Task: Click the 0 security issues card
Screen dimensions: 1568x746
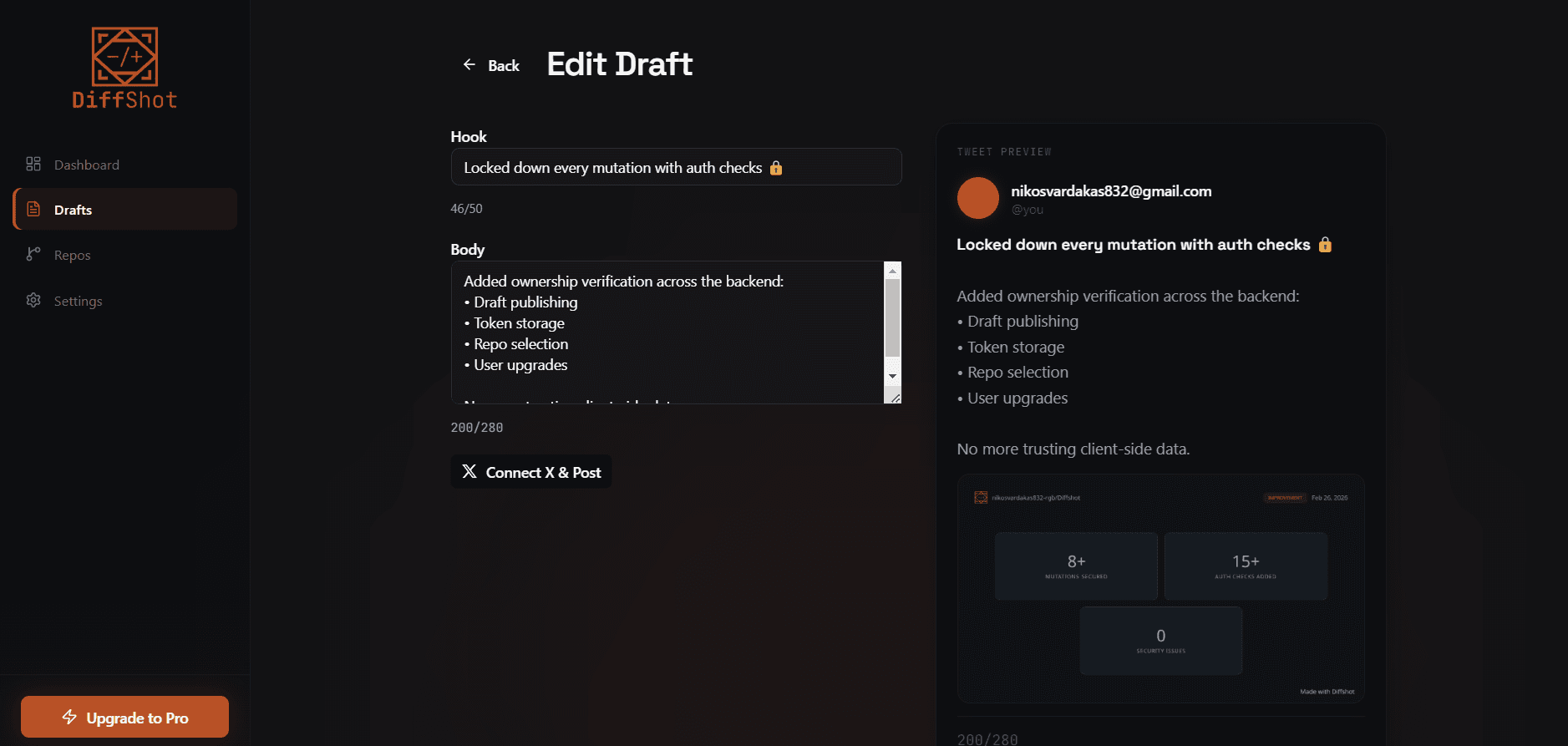Action: click(1161, 641)
